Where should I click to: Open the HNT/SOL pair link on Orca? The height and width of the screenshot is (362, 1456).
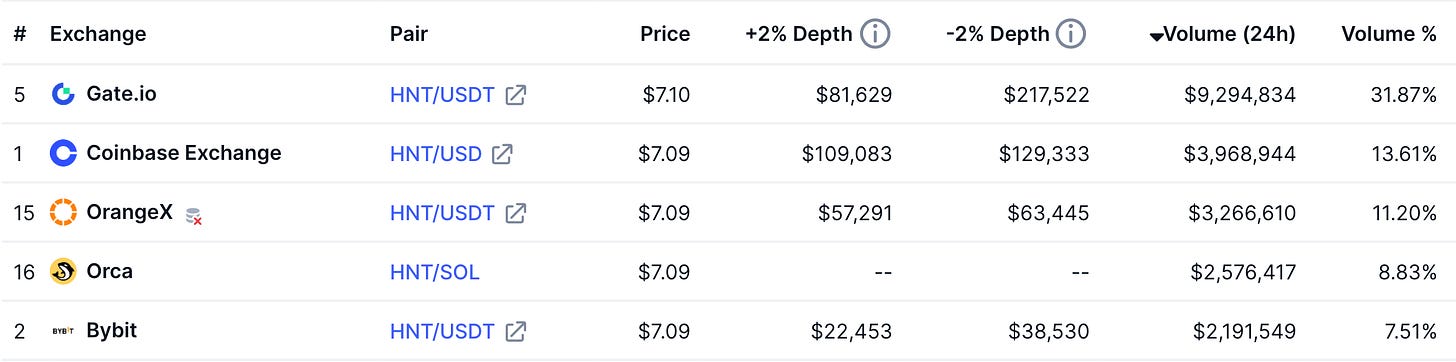[x=435, y=272]
